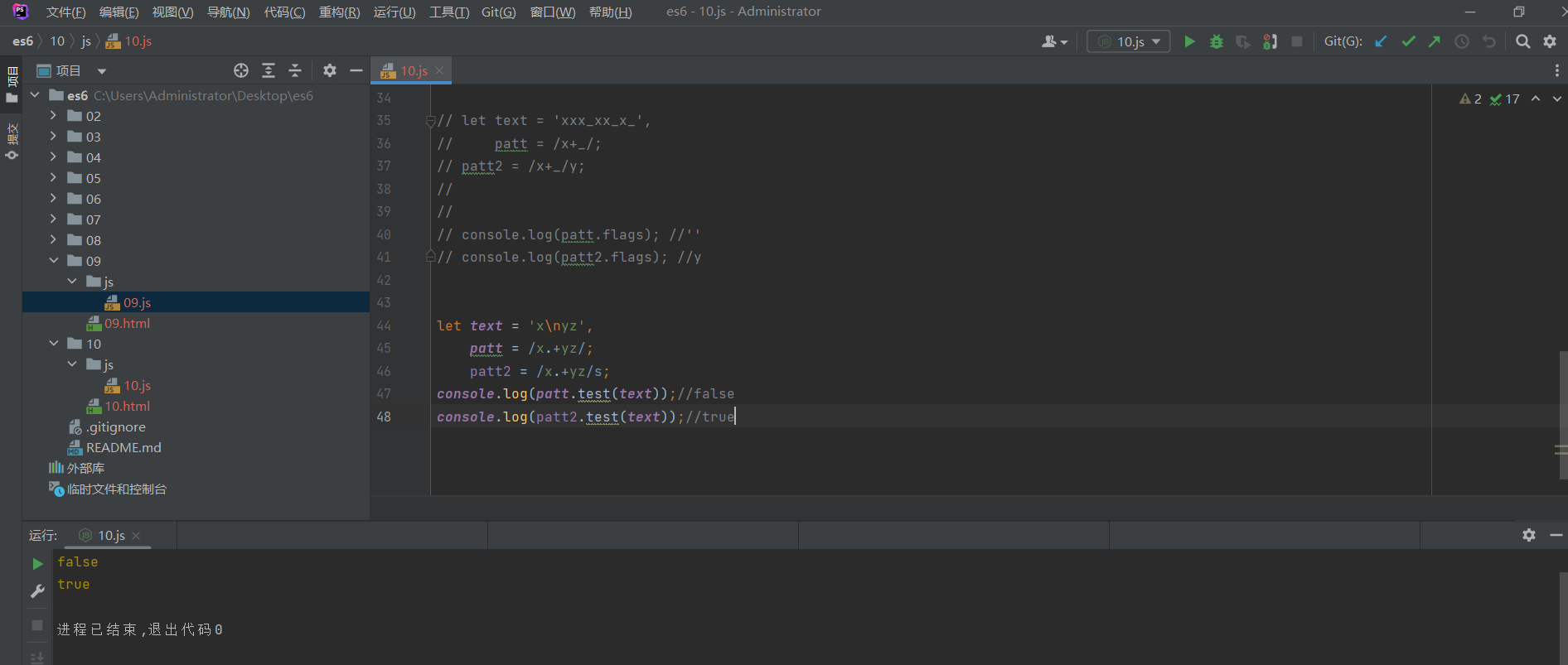Collapse folder 10 in project tree
The image size is (1568, 665).
[x=53, y=343]
